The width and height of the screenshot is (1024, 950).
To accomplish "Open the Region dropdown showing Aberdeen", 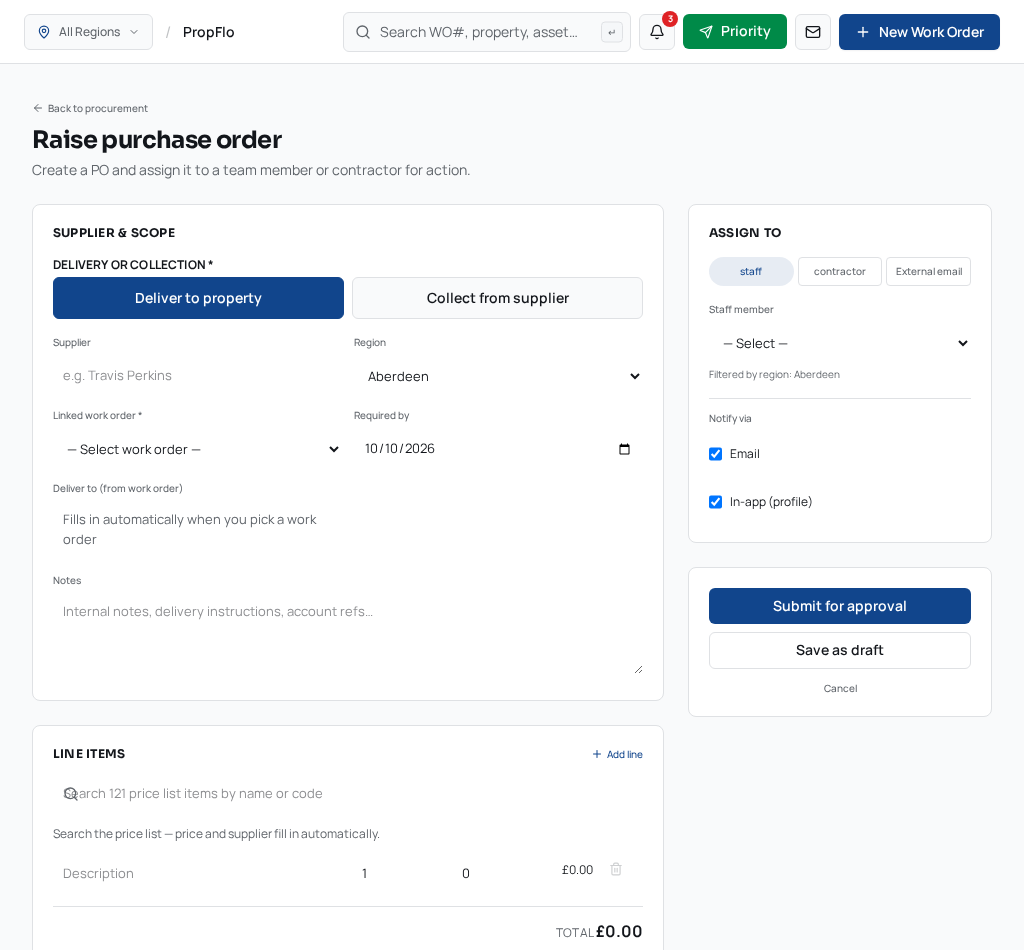I will (x=498, y=377).
